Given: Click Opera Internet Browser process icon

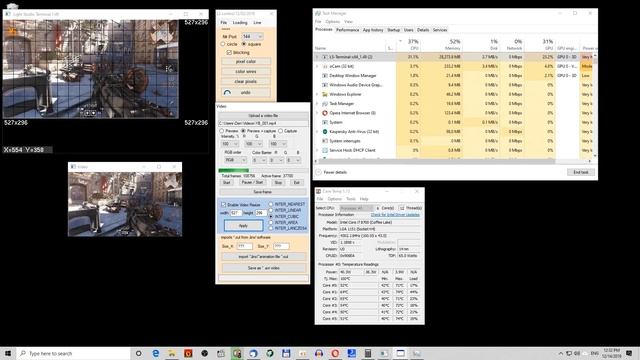Looking at the screenshot, I should (325, 113).
